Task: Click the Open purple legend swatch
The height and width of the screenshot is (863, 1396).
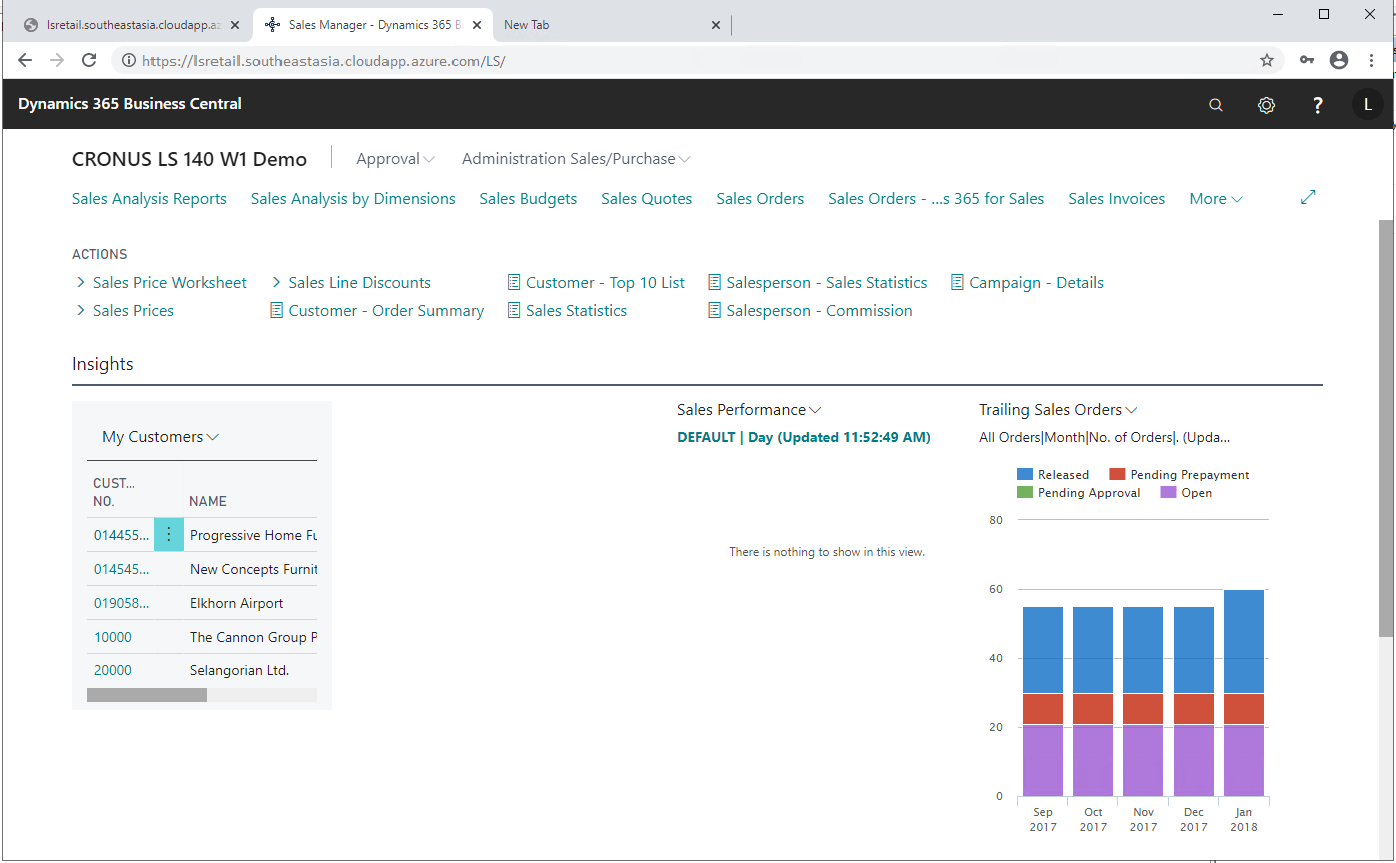Action: (x=1168, y=492)
